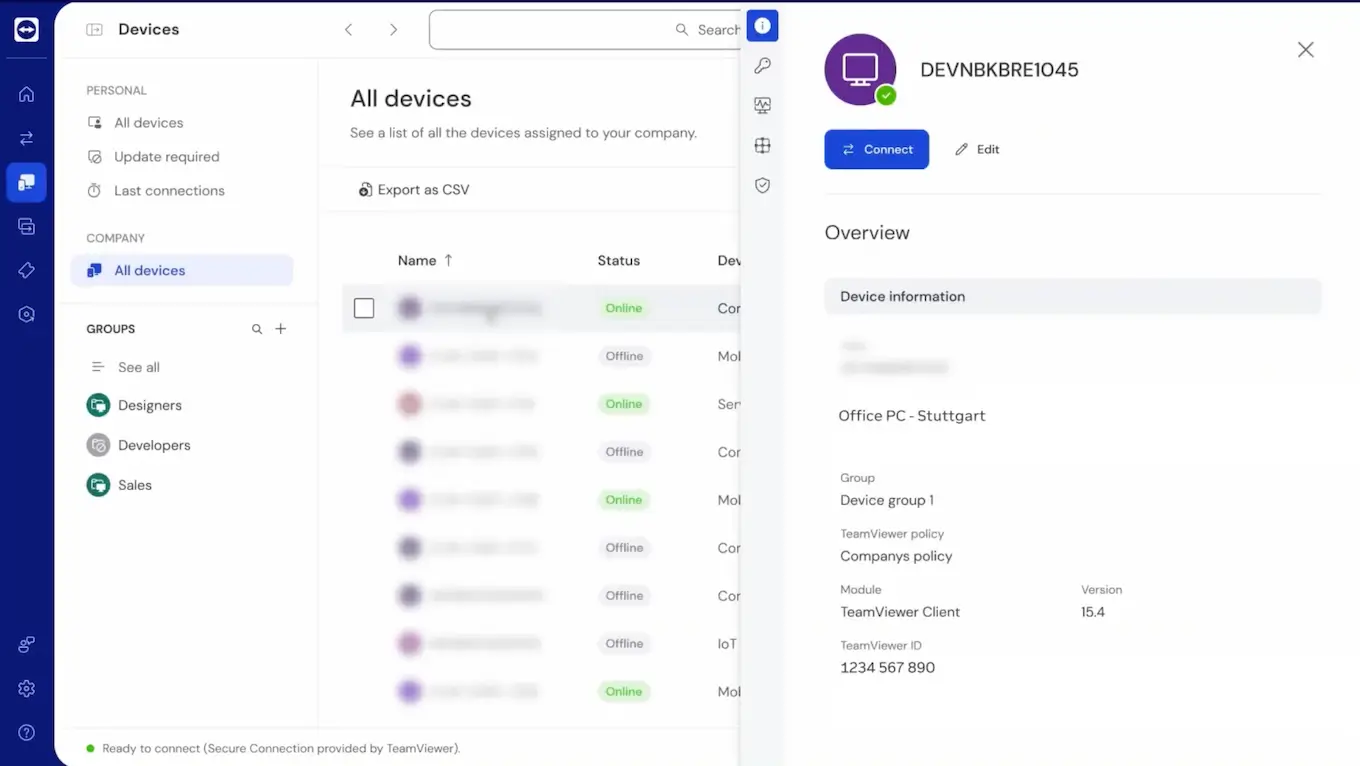The height and width of the screenshot is (766, 1360).
Task: Select the Home icon in sidebar
Action: click(25, 93)
